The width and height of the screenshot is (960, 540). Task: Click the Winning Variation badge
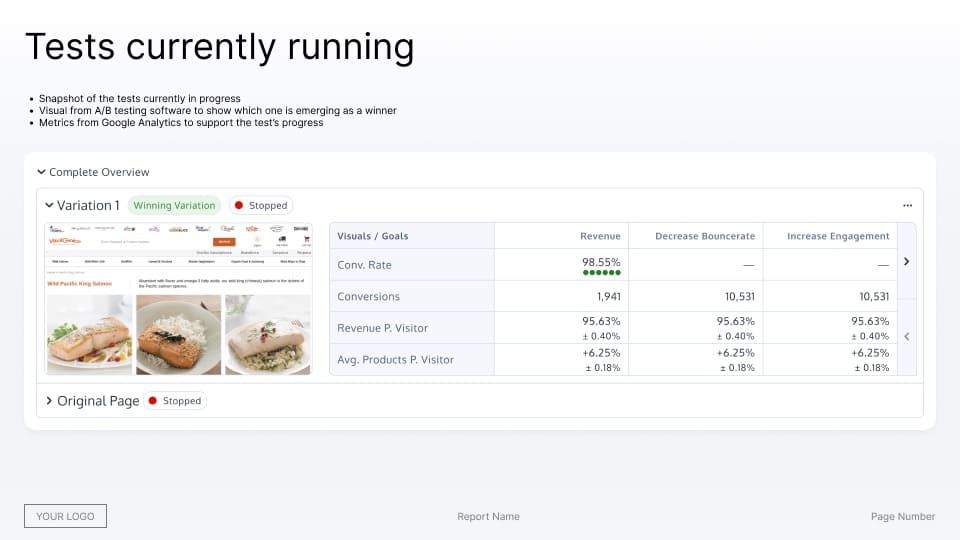pyautogui.click(x=174, y=206)
